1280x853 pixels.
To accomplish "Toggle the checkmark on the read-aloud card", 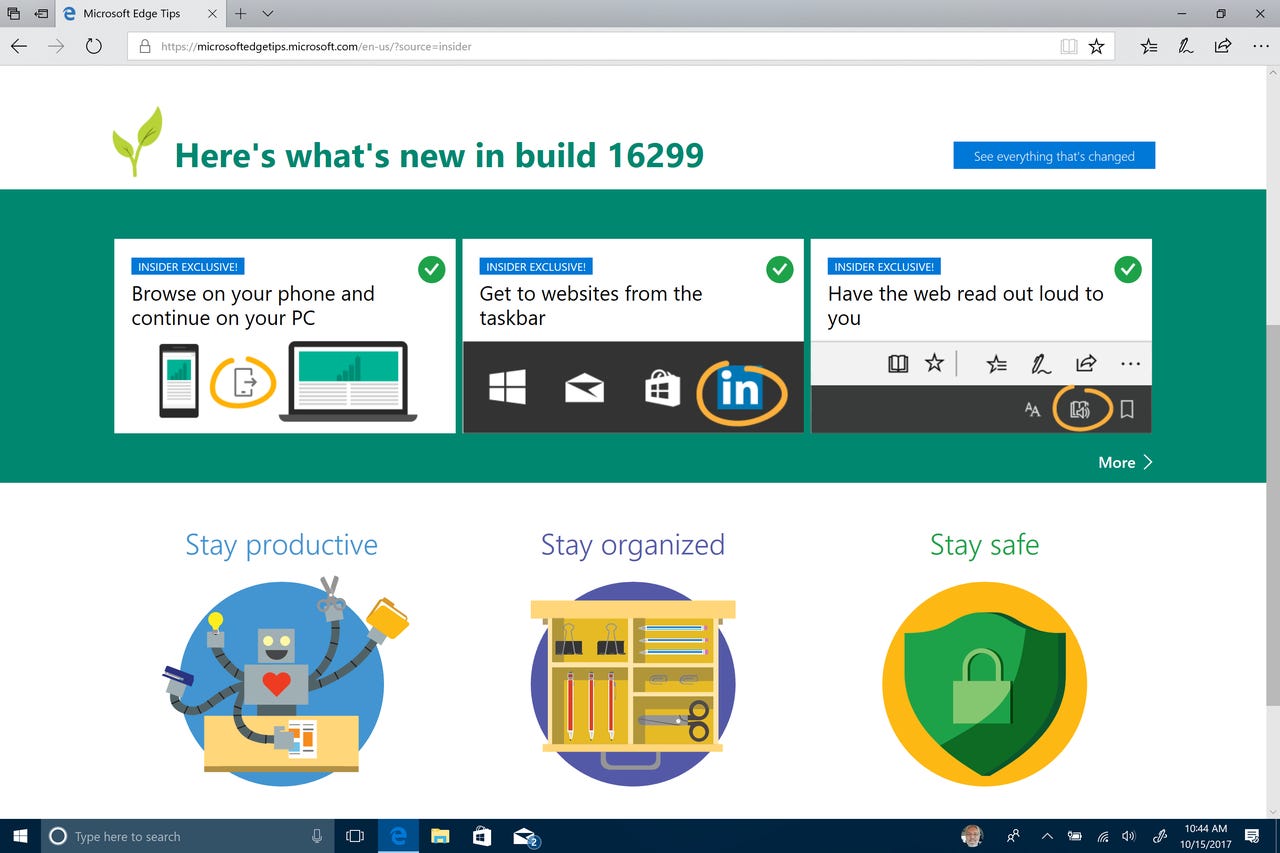I will 1127,269.
